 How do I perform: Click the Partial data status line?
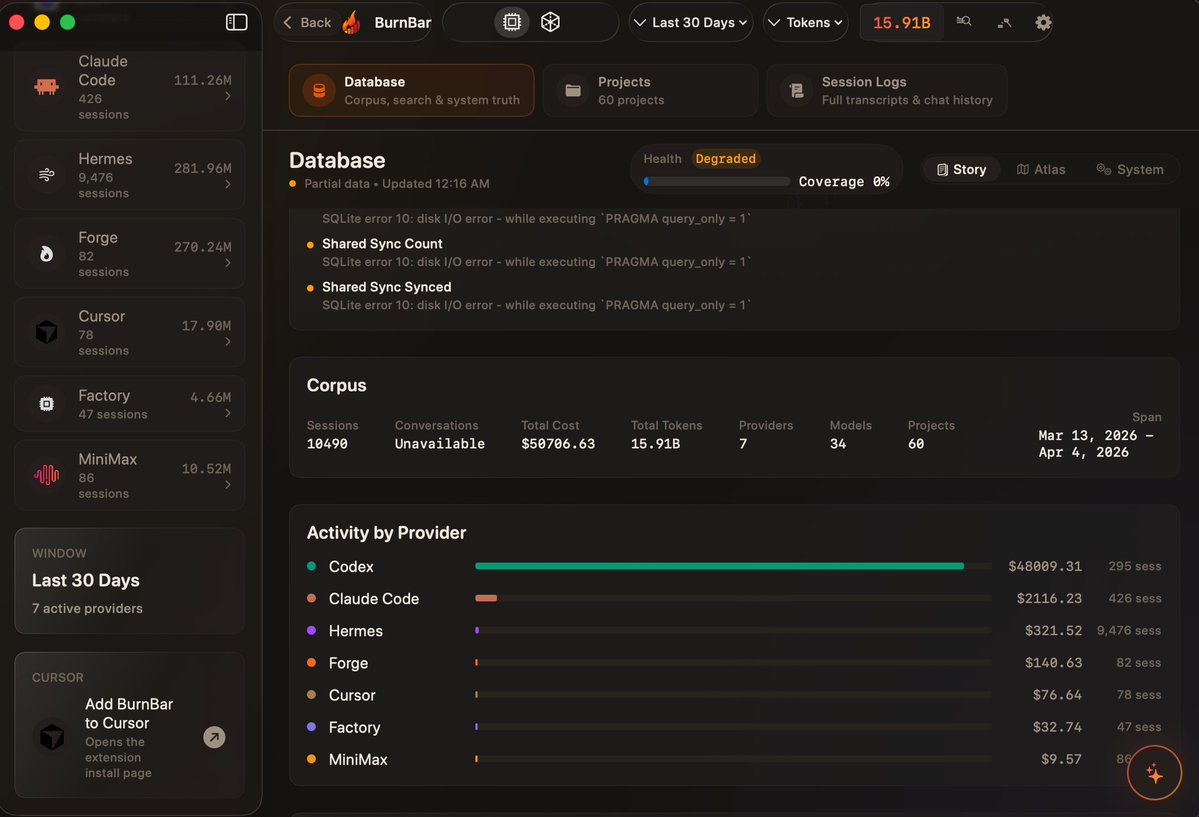[x=389, y=184]
